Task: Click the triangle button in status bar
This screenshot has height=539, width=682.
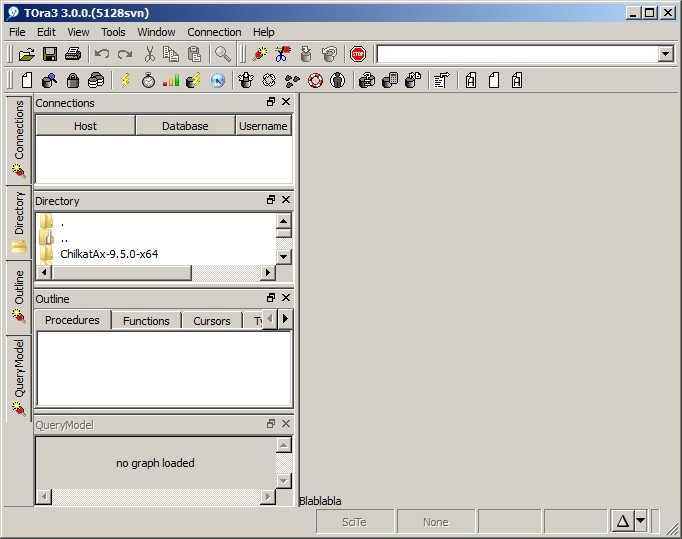Action: click(623, 520)
